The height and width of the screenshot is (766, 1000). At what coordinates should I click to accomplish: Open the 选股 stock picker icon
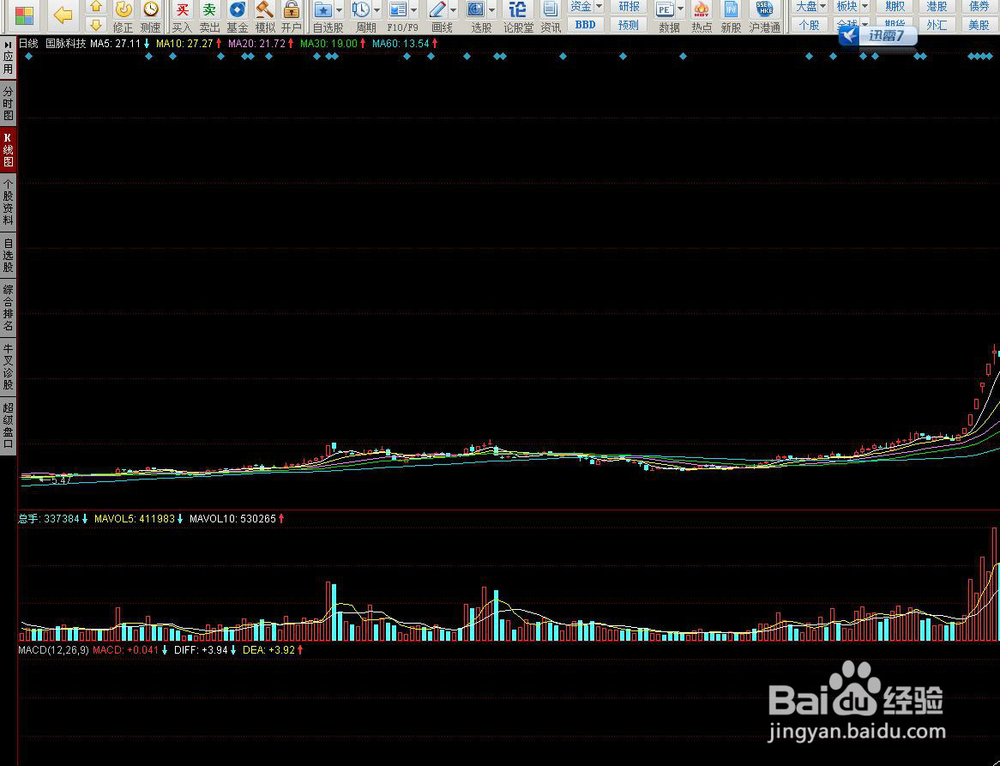pos(476,10)
